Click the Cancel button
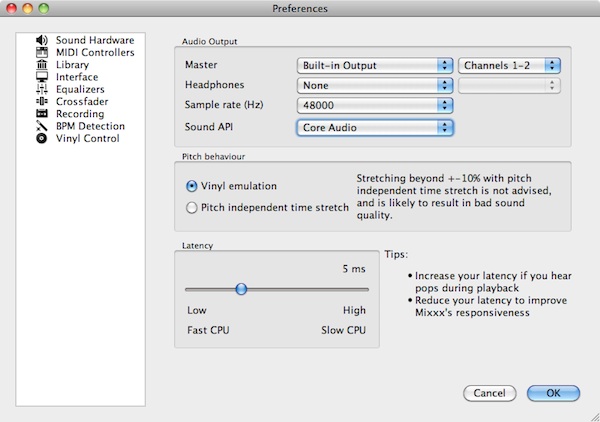 point(489,393)
